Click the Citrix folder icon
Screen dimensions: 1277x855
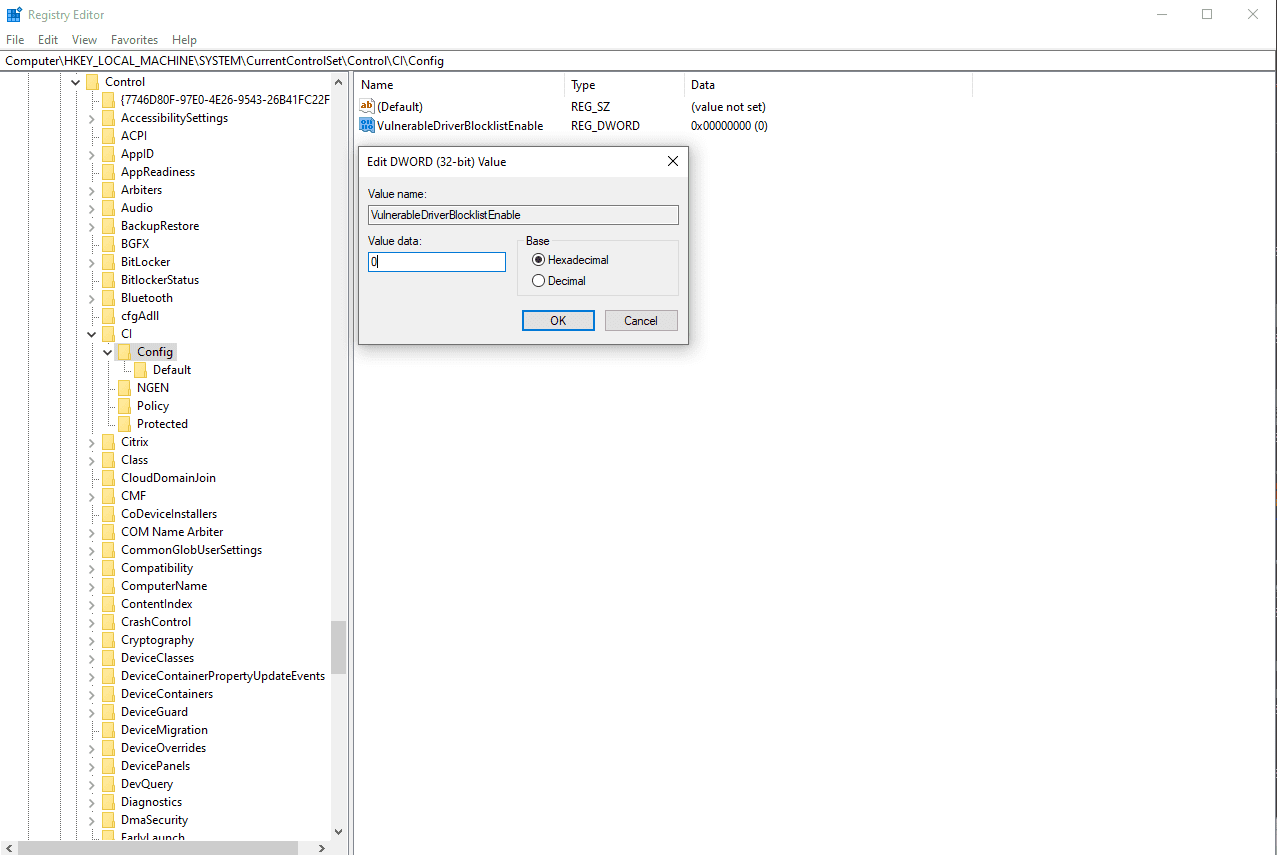coord(108,442)
